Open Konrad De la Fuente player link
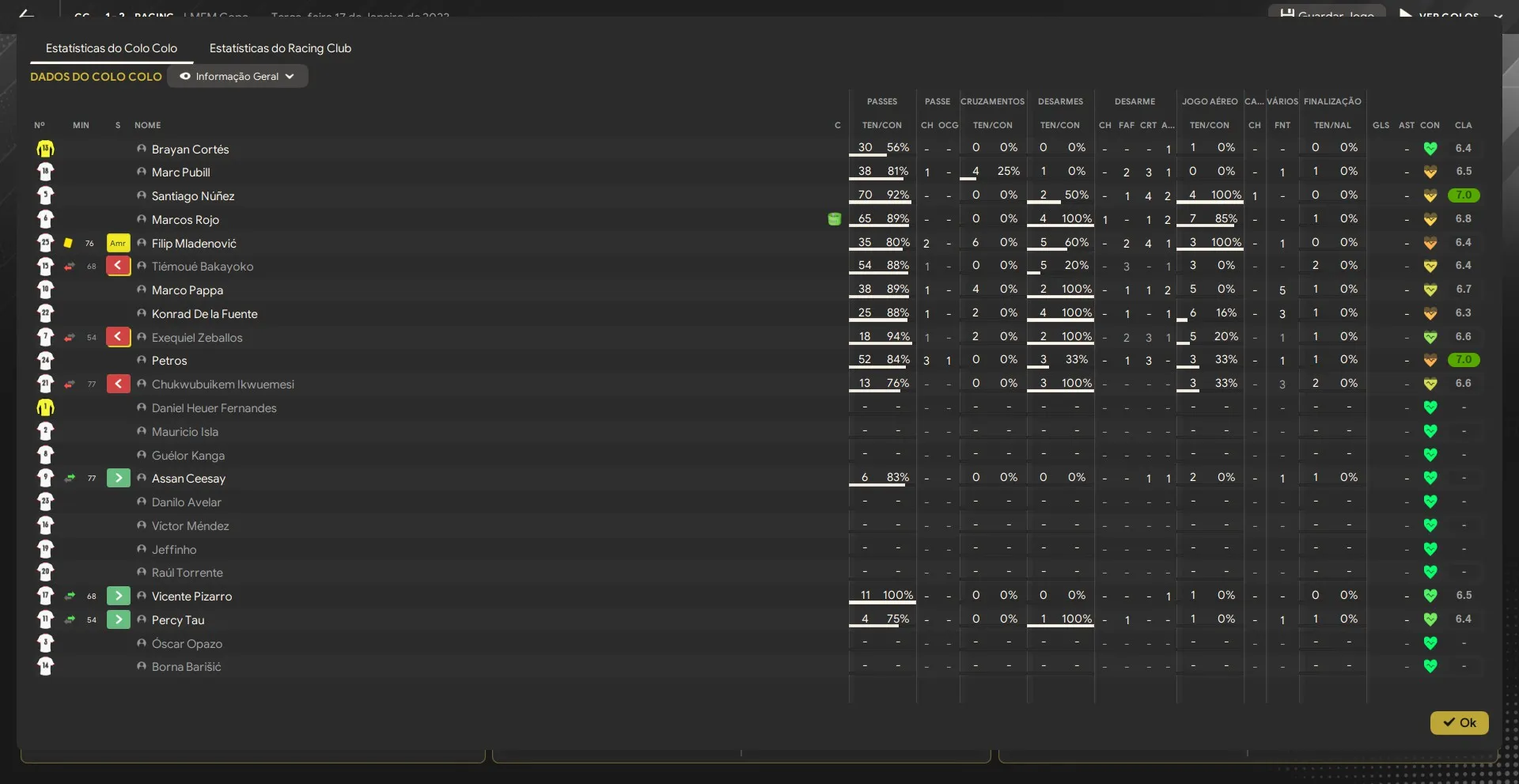1519x784 pixels. (x=205, y=314)
